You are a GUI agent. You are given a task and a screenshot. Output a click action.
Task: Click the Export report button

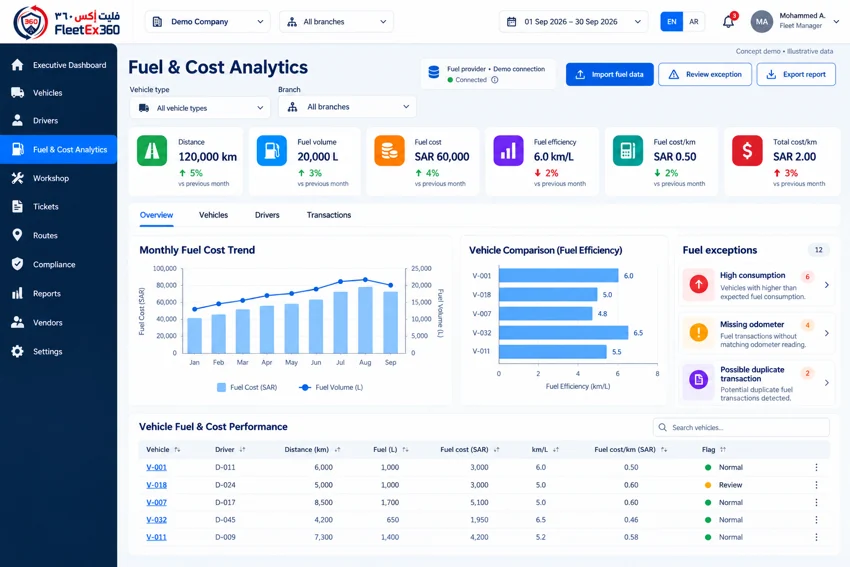796,74
